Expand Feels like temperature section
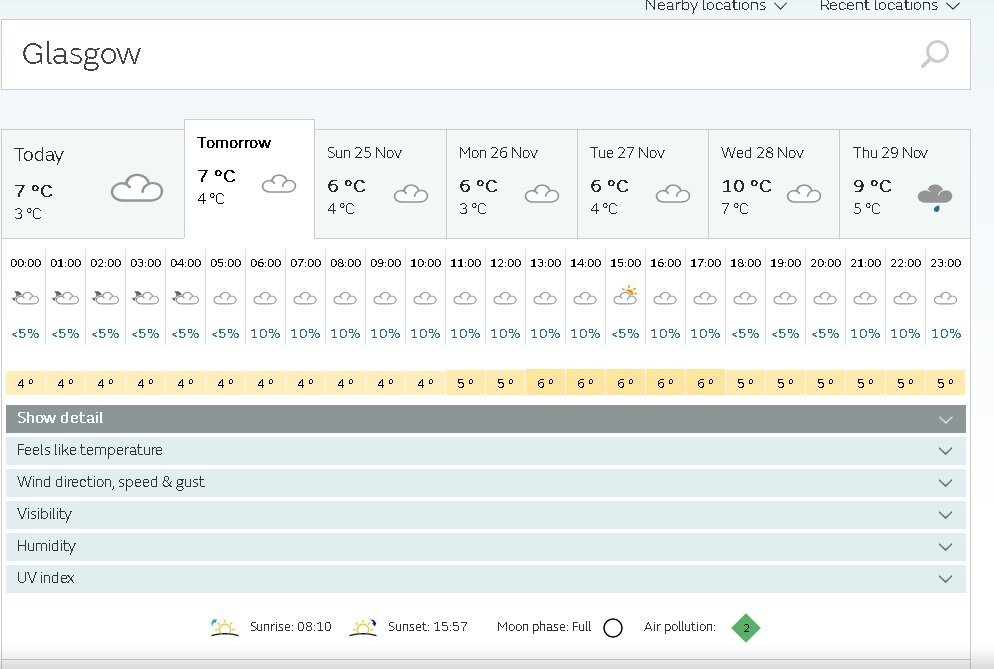 [x=486, y=450]
